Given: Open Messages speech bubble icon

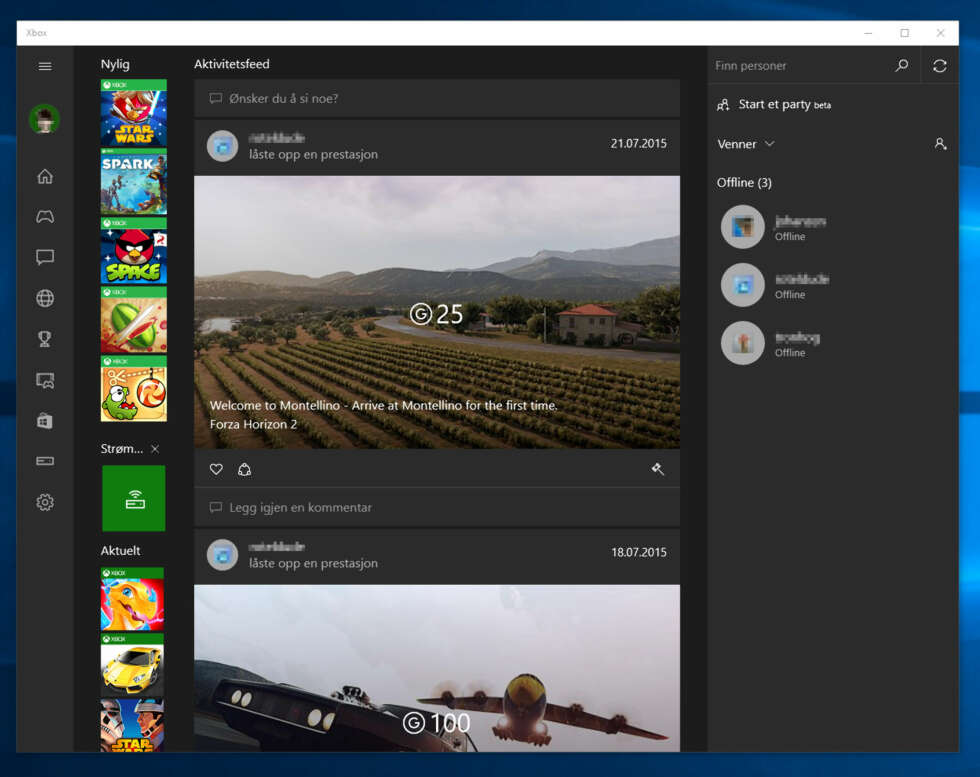Looking at the screenshot, I should (45, 257).
